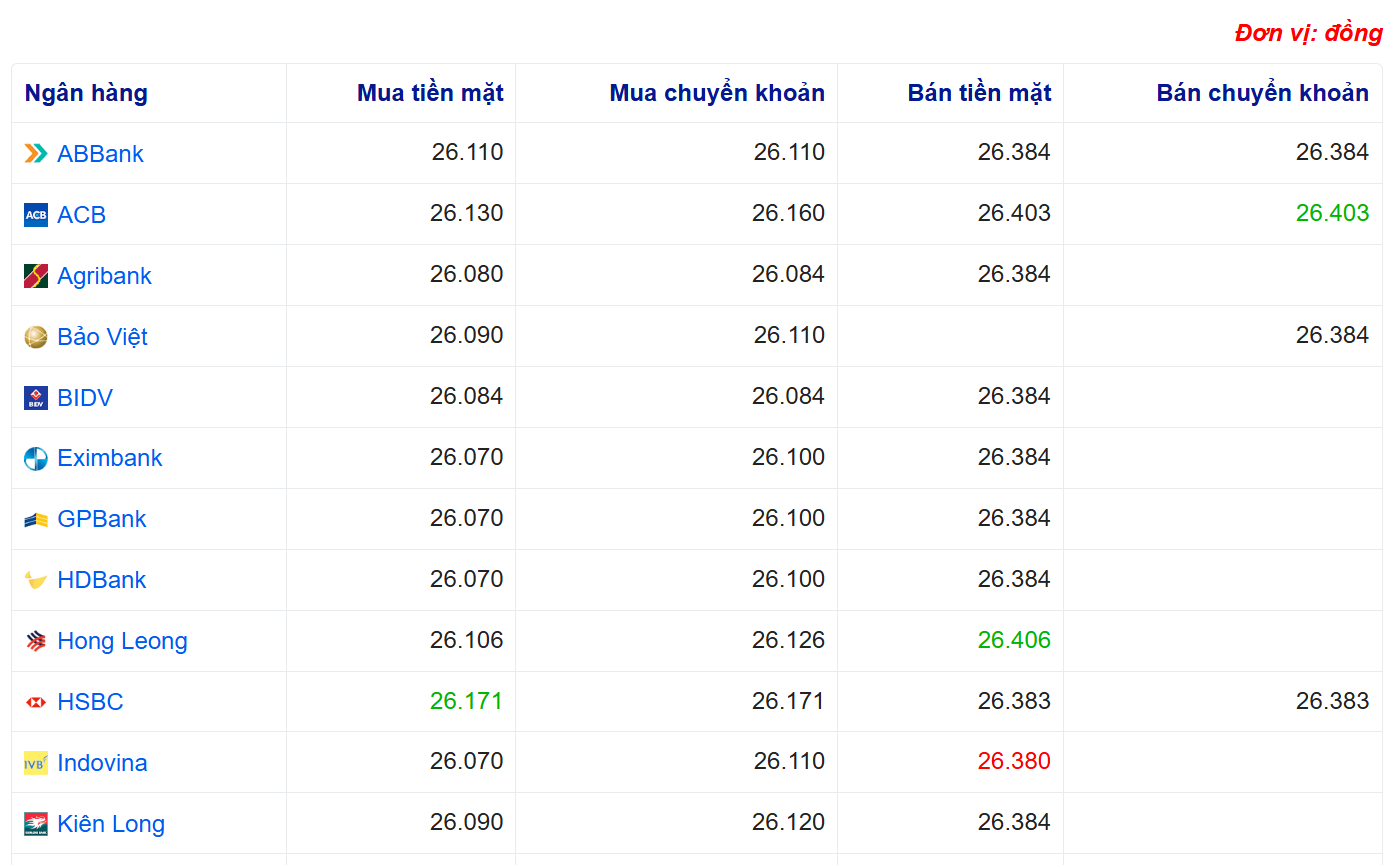Viewport: 1395px width, 865px height.
Task: Click the Bảo Việt logo icon
Action: [36, 337]
